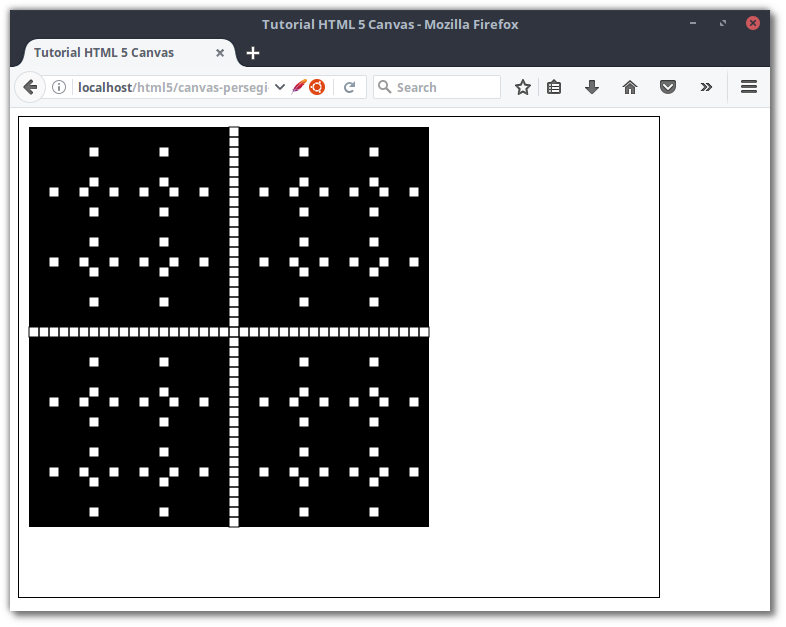Close the Tutorial HTML 5 Canvas tab
Viewport: 786px width, 627px height.
click(220, 53)
